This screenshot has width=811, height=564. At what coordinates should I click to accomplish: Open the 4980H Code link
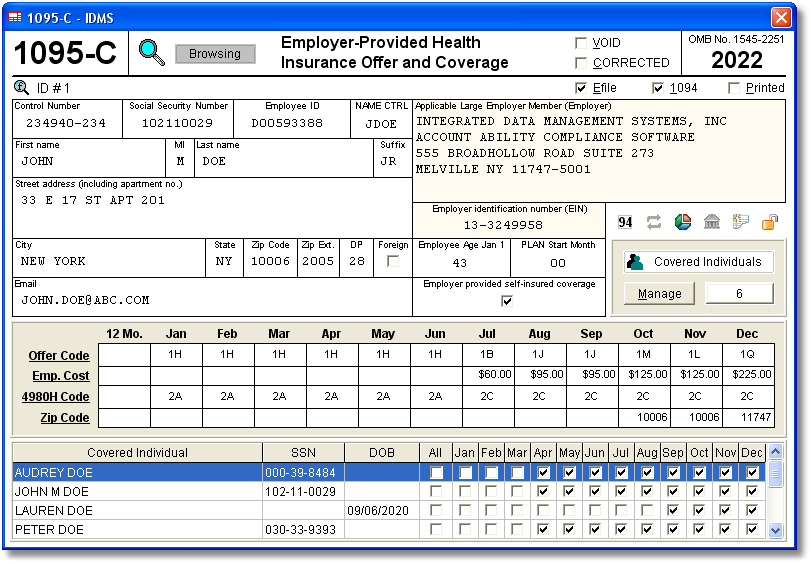click(x=55, y=397)
